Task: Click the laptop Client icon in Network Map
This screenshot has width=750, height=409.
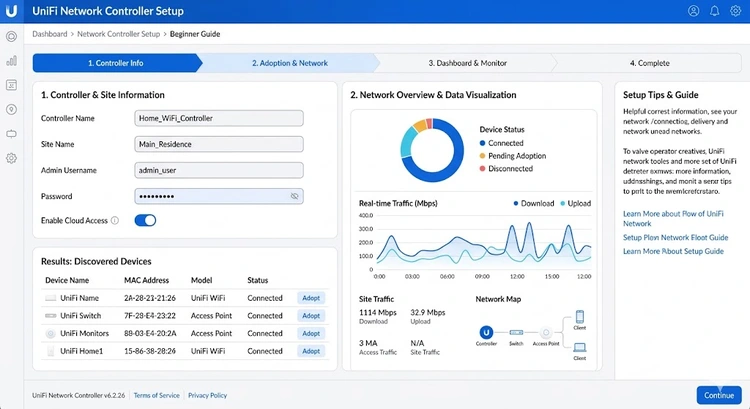Action: (x=580, y=347)
